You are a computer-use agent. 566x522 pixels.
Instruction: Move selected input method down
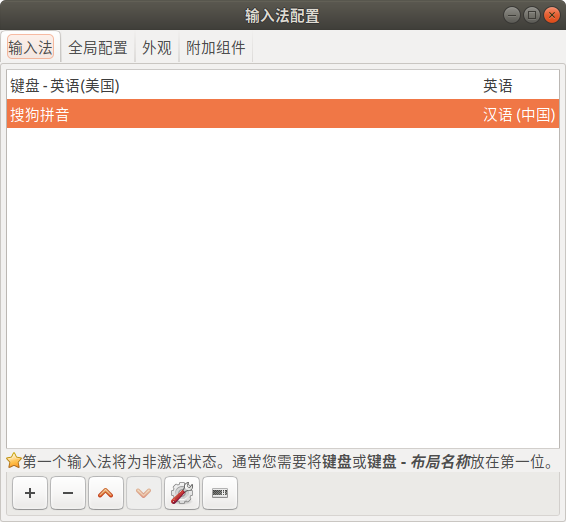(x=144, y=493)
